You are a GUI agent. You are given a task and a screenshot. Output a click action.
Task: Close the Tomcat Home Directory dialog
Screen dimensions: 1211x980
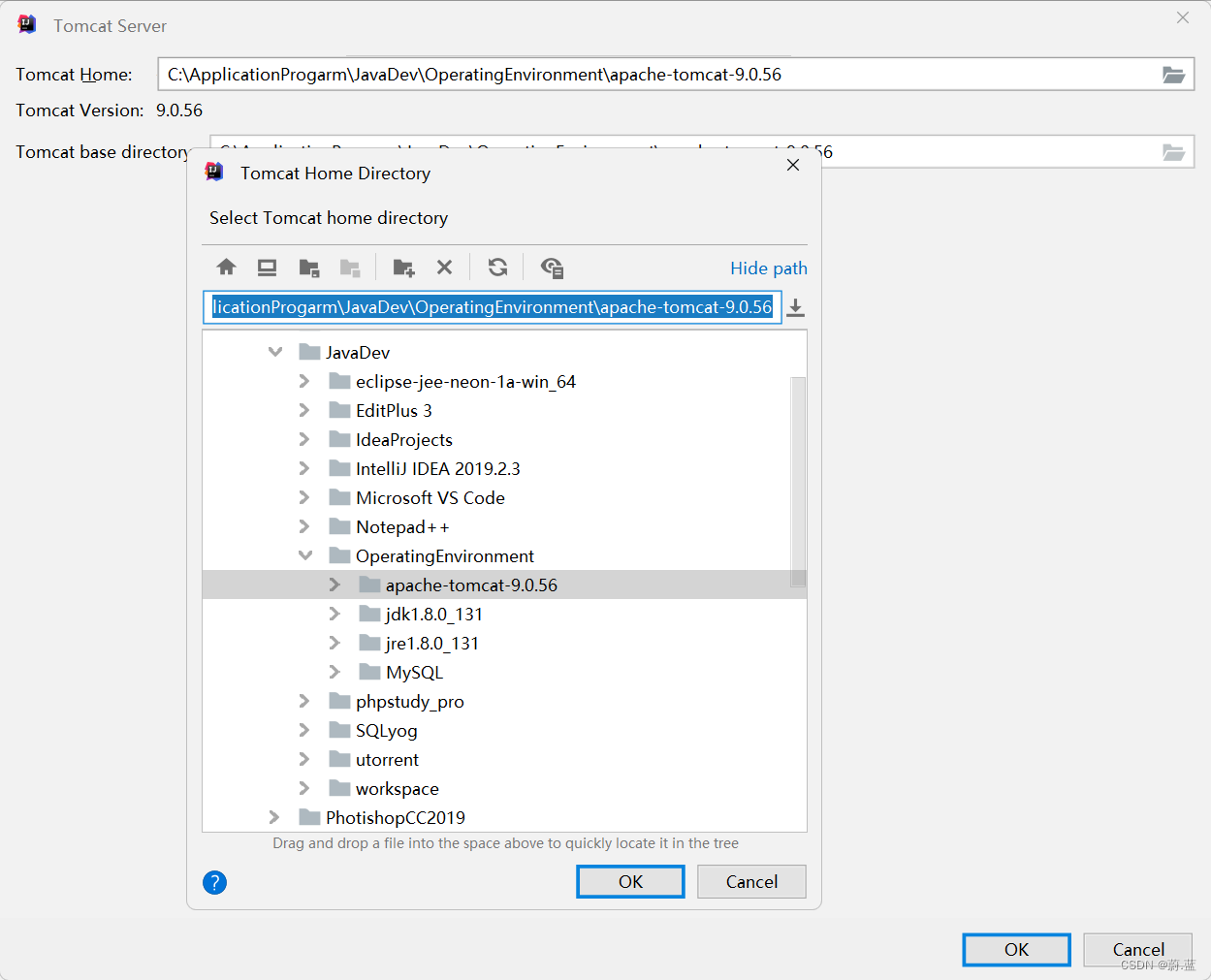pos(793,165)
